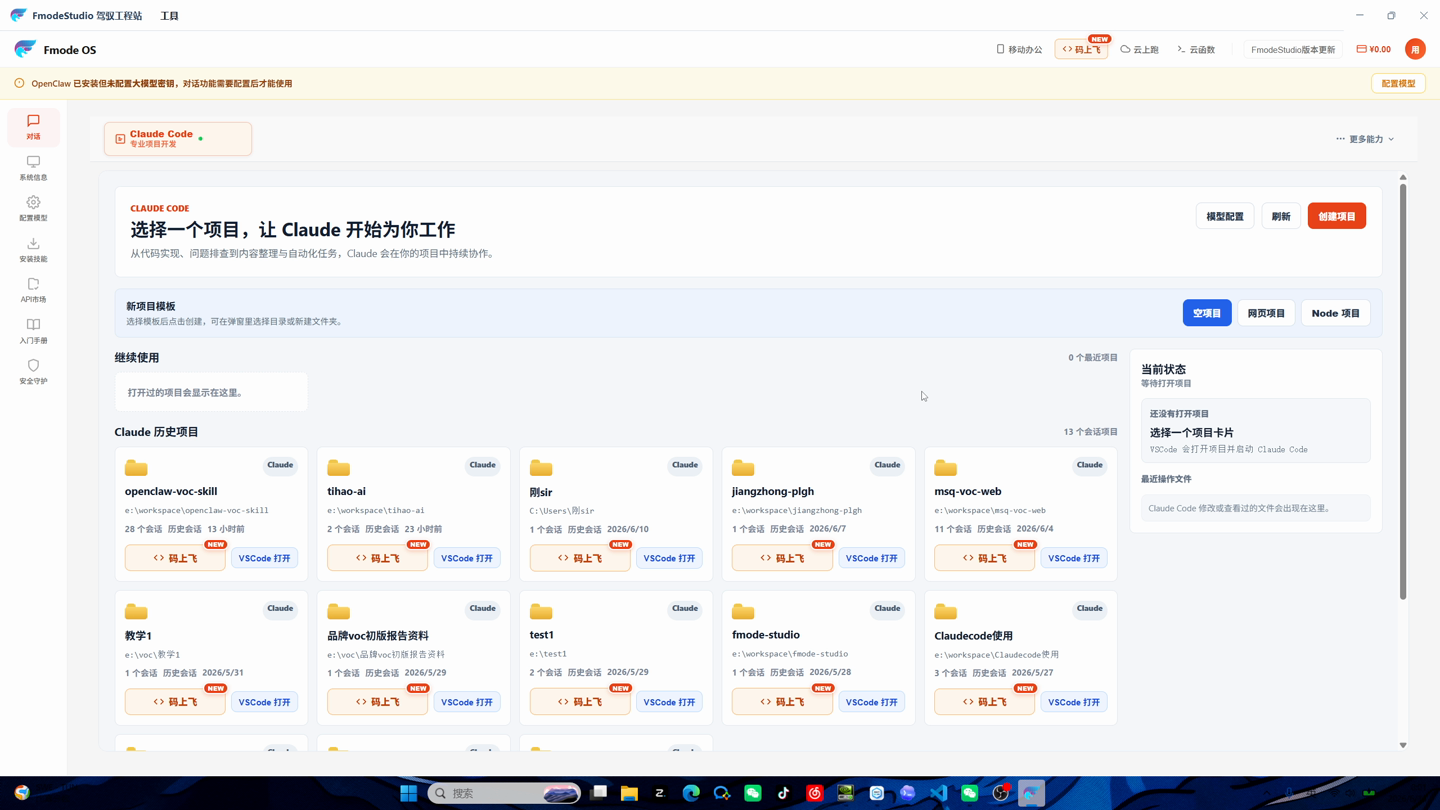Click folder icon of tihao-ai project

pos(339,468)
